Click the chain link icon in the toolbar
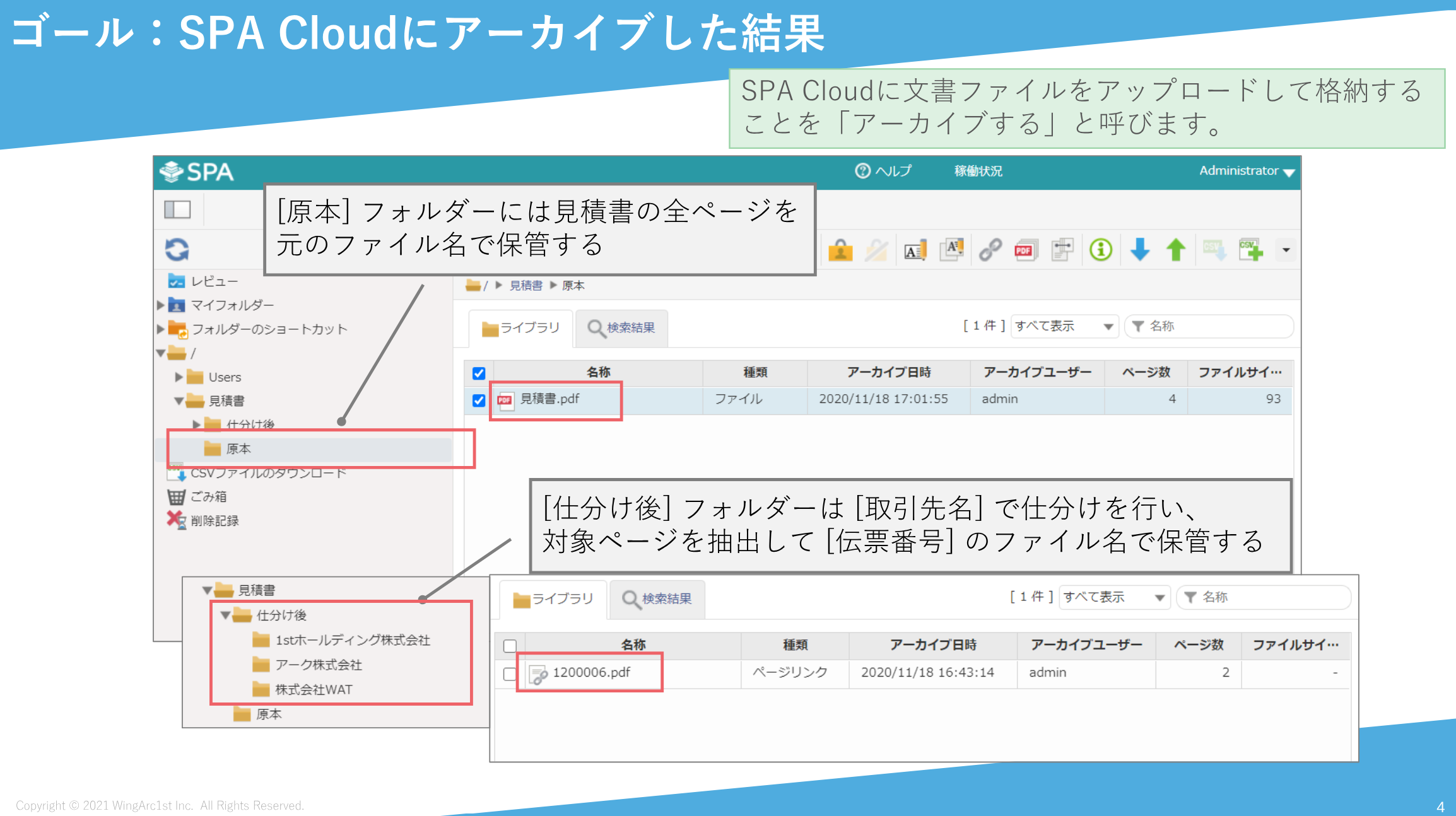Screen dimensions: 1456x816 (x=990, y=250)
